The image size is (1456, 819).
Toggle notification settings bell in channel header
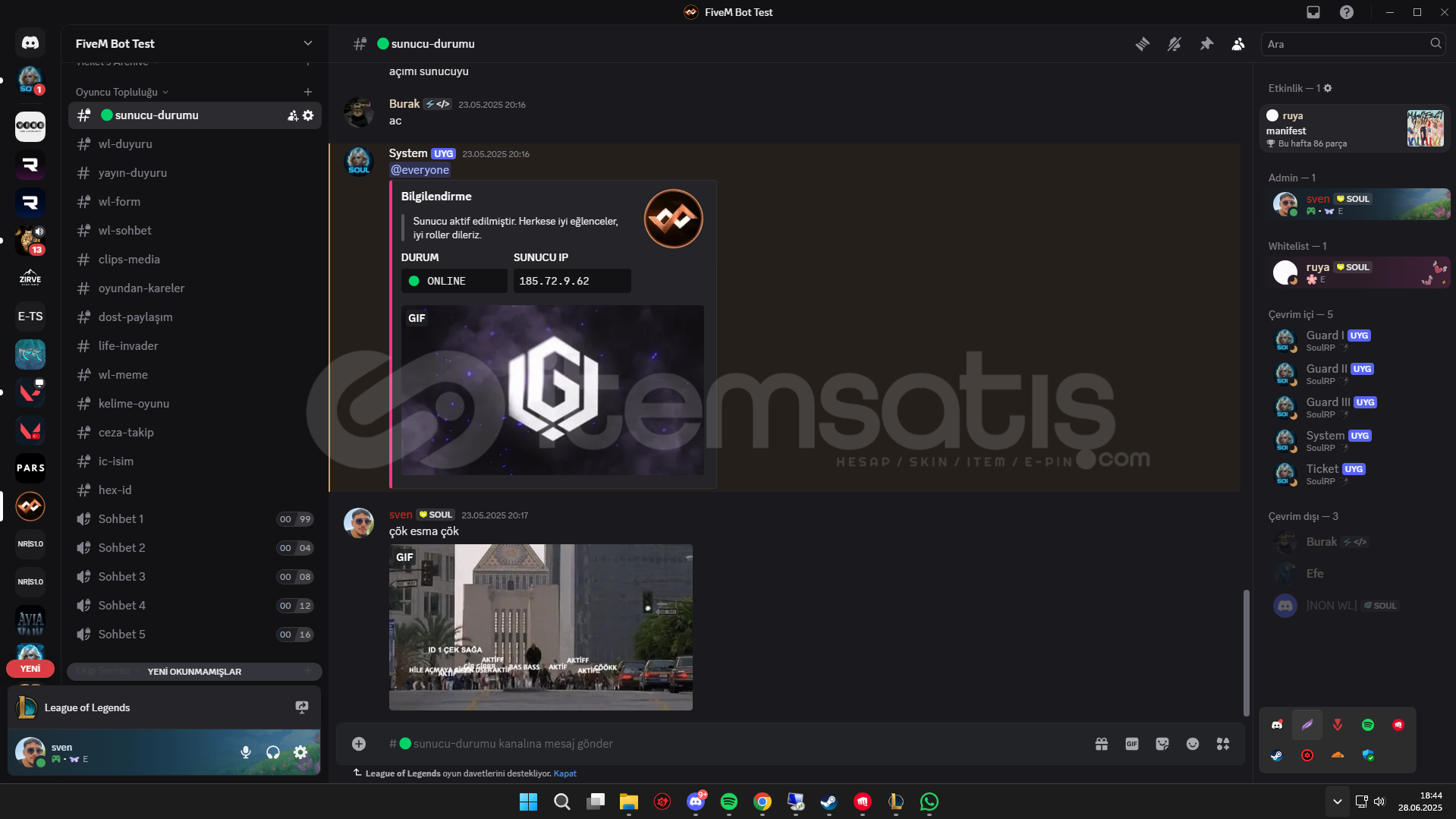[x=1174, y=44]
